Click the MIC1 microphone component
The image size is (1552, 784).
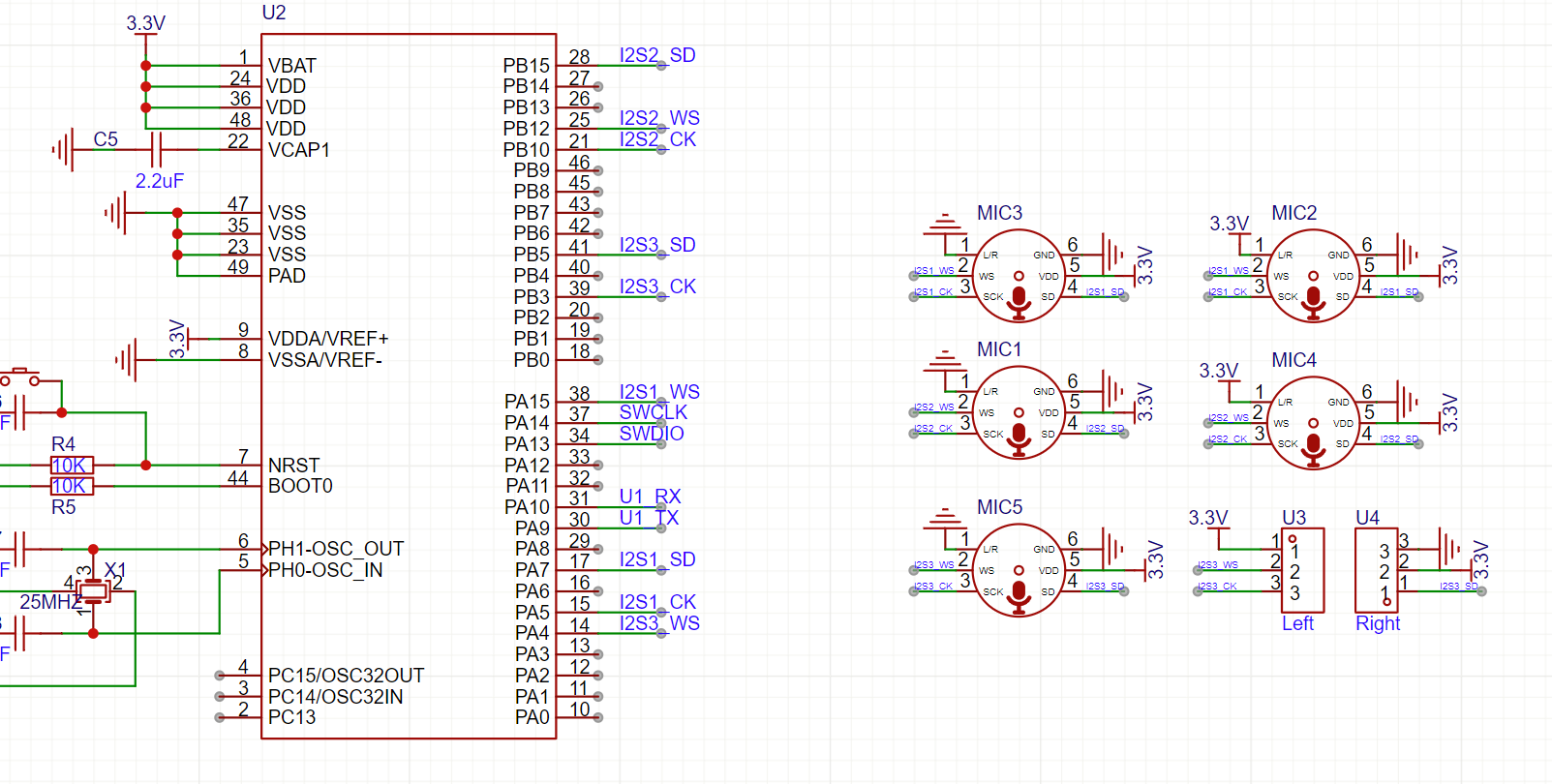(1019, 412)
